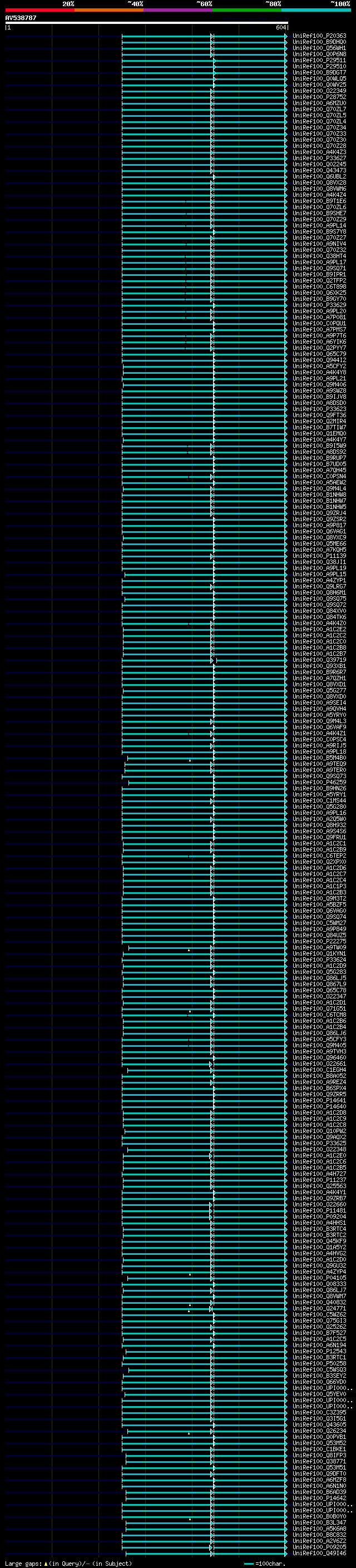Select hit label UniRef100_C1BKE1
This screenshot has height=1568, width=356.
[319, 1449]
